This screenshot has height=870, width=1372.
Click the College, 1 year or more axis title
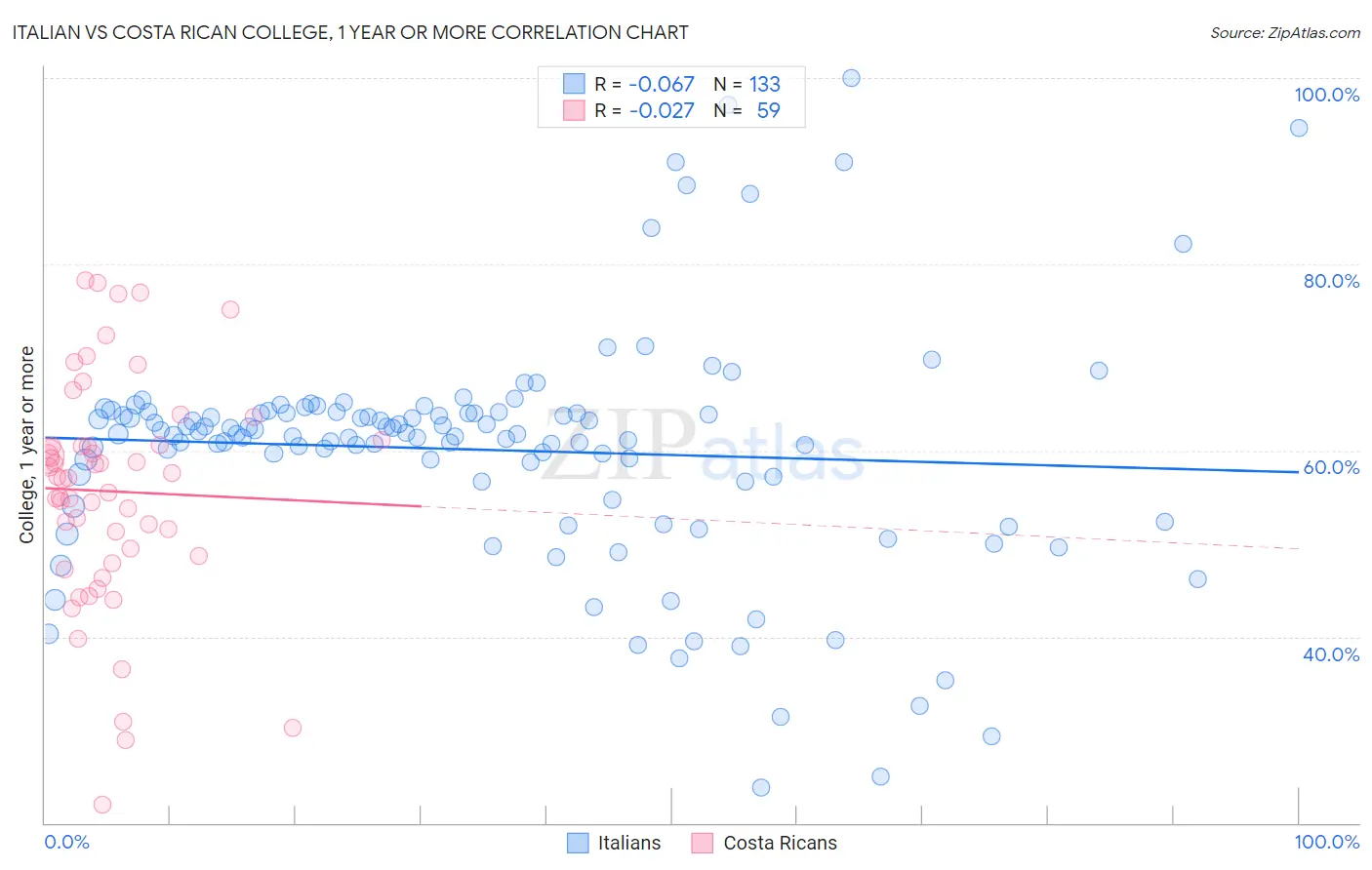coord(27,445)
